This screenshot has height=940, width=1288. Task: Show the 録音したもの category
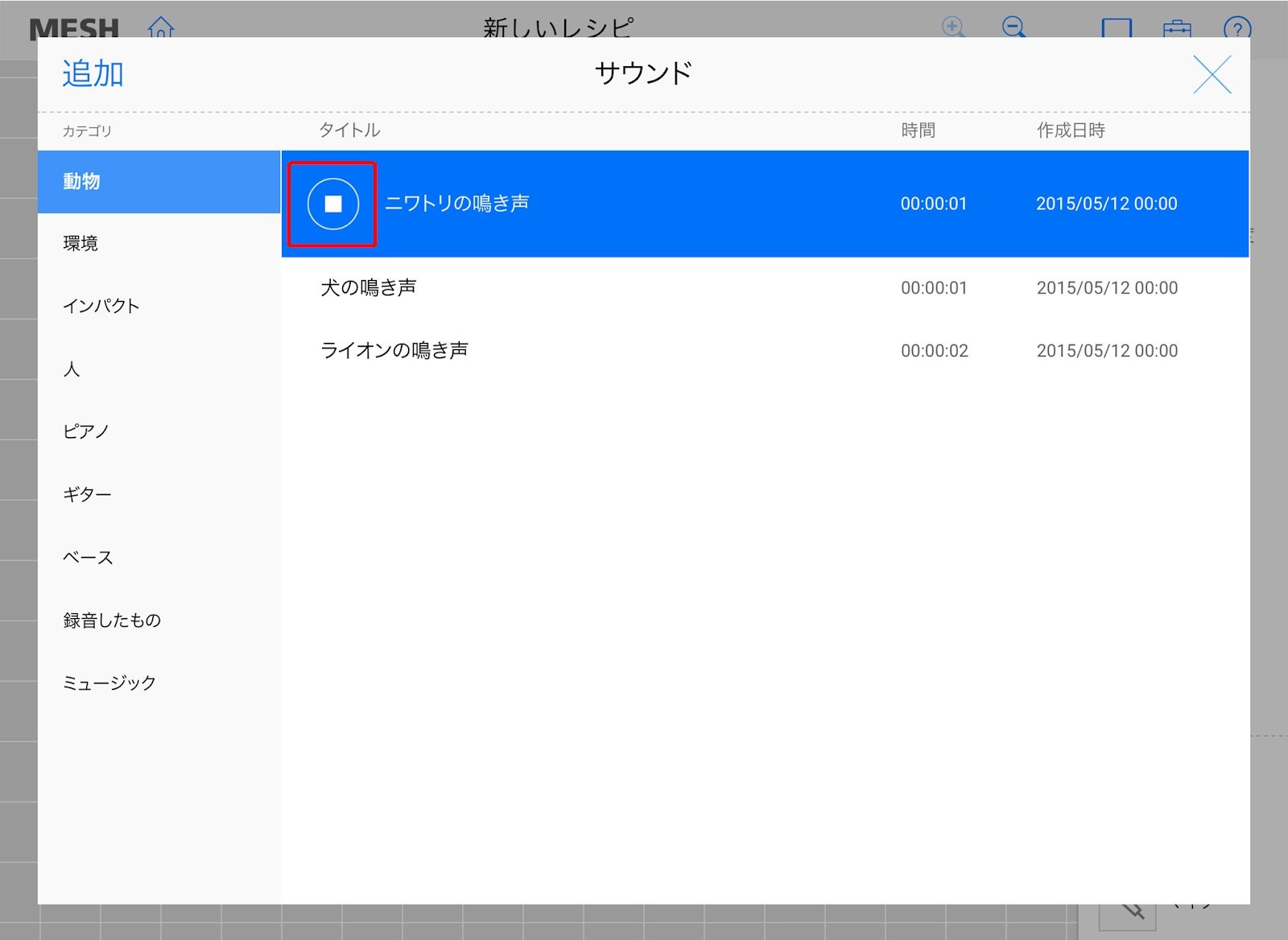point(159,620)
